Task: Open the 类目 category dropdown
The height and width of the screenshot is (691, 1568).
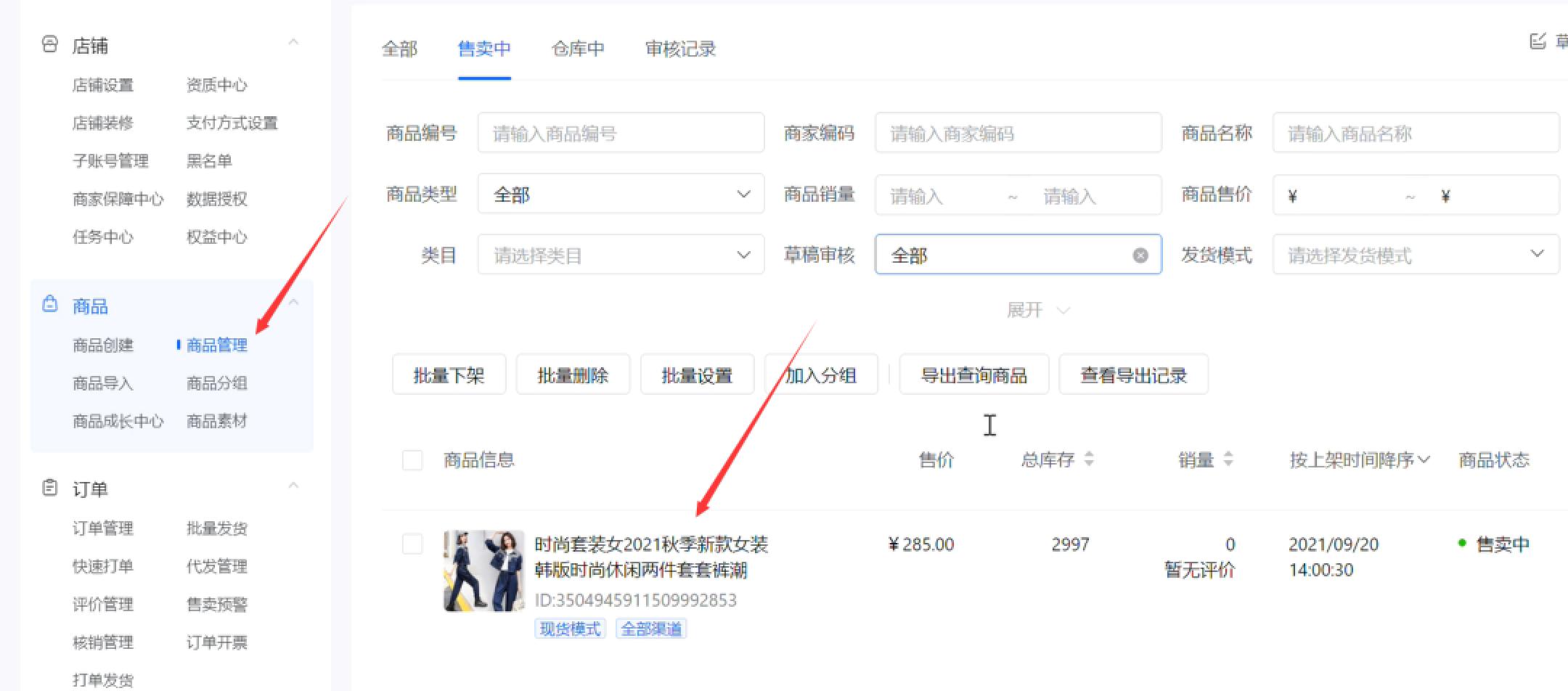Action: pyautogui.click(x=621, y=255)
